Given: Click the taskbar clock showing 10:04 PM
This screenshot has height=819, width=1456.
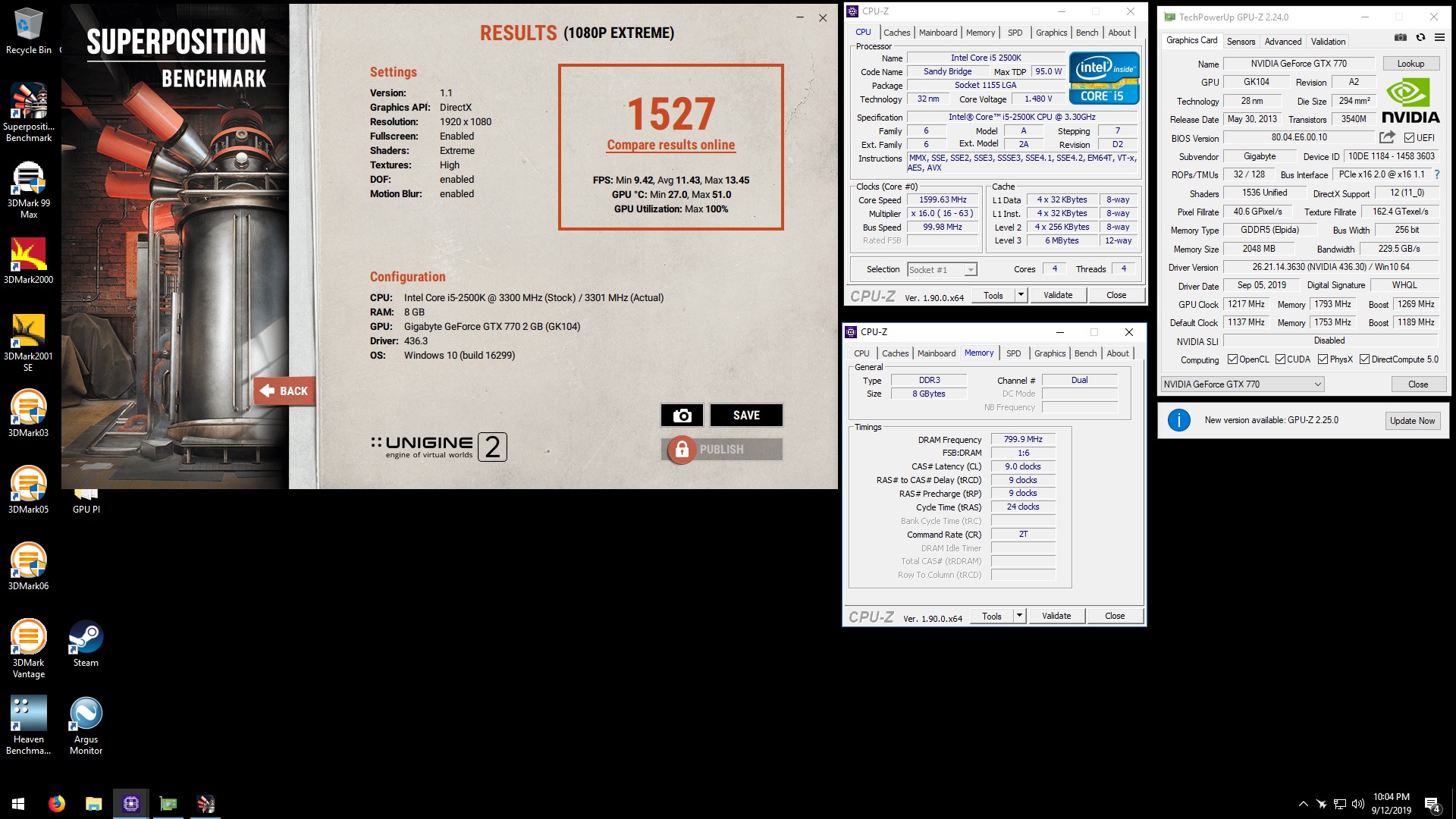Looking at the screenshot, I should click(1391, 804).
